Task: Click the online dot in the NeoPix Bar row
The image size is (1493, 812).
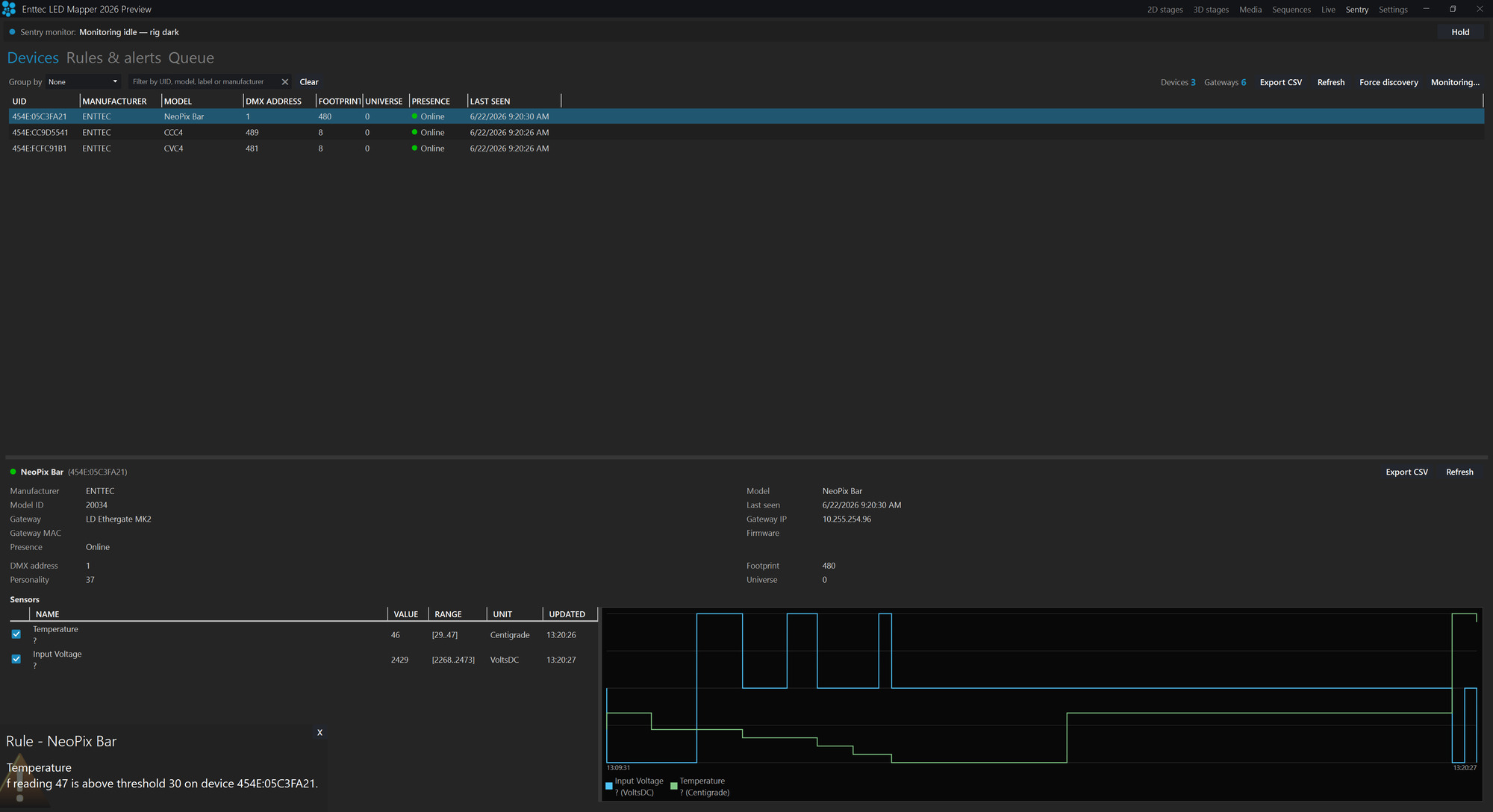Action: [414, 116]
